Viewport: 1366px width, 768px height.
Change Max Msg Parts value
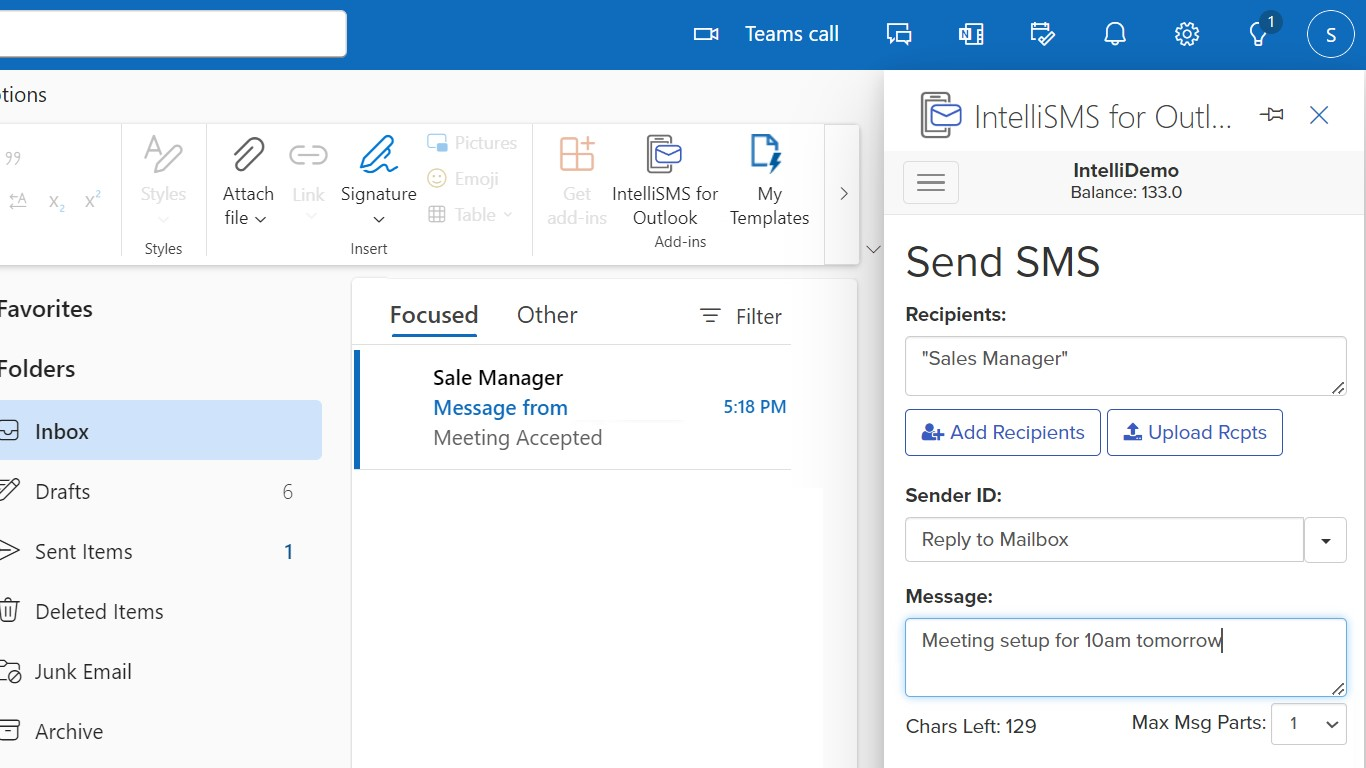point(1309,723)
